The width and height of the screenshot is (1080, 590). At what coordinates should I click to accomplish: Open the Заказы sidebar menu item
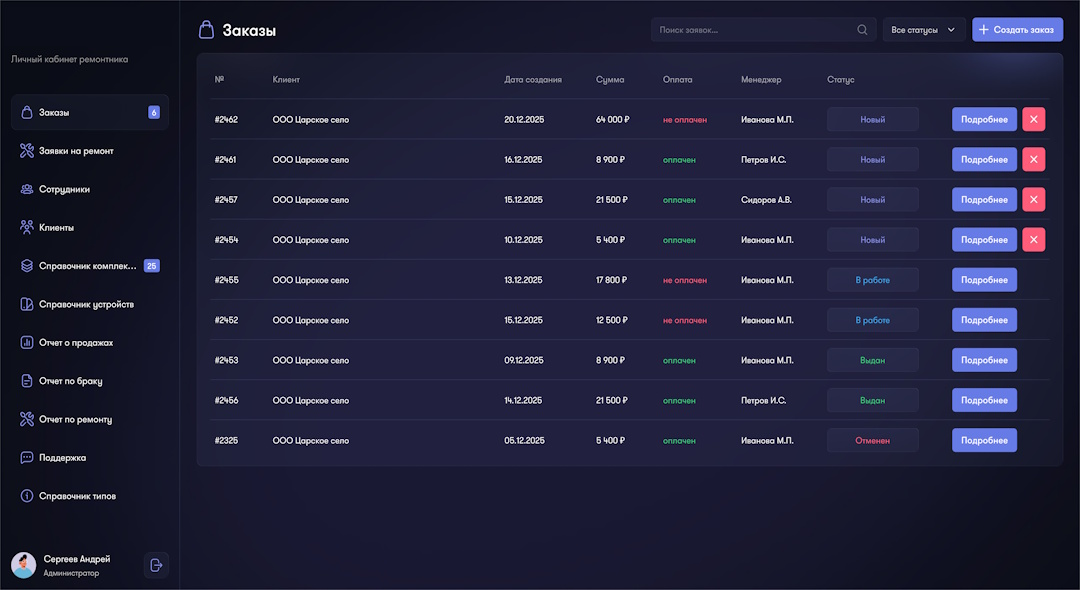point(90,112)
